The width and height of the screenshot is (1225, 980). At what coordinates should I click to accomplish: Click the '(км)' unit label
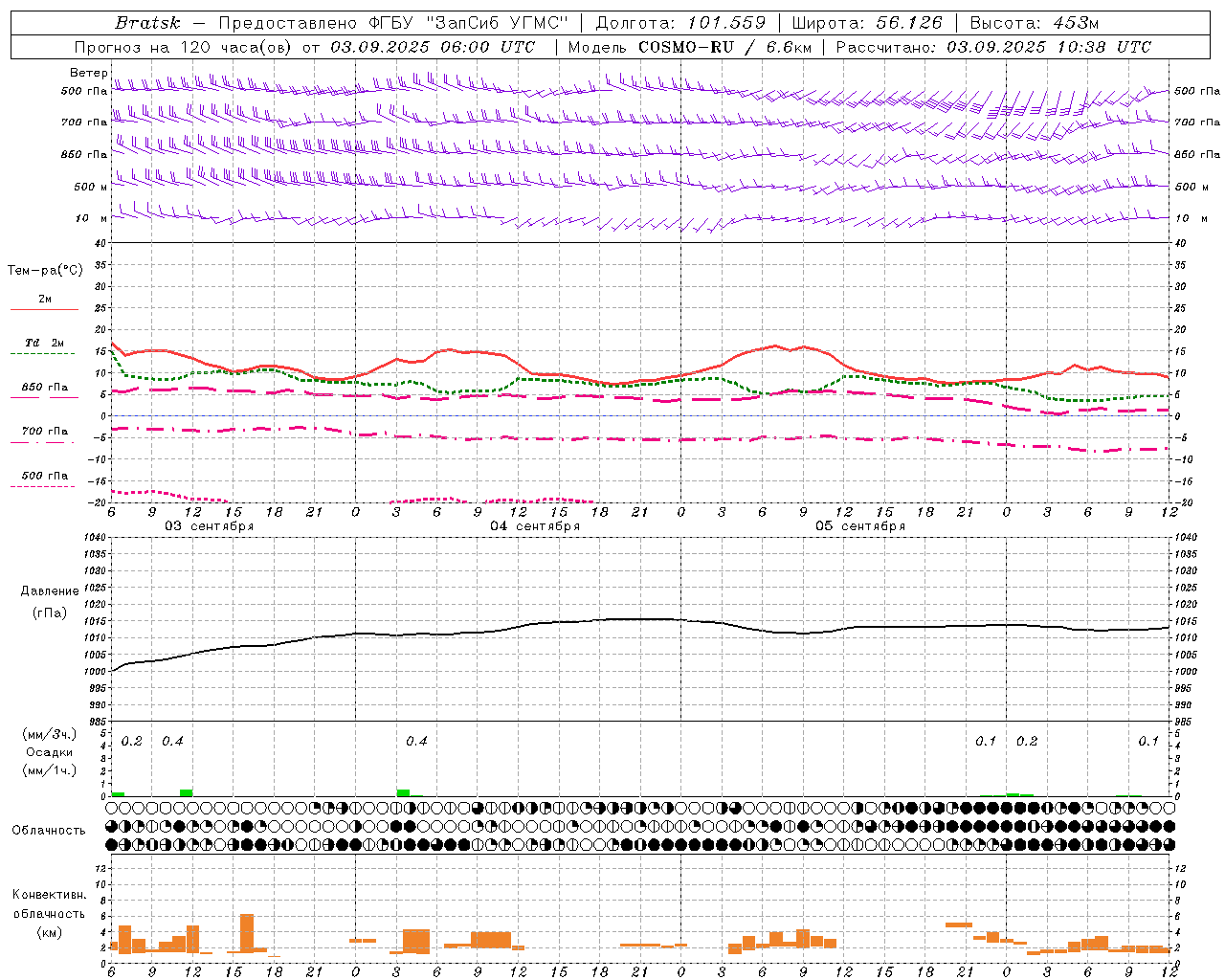50,932
